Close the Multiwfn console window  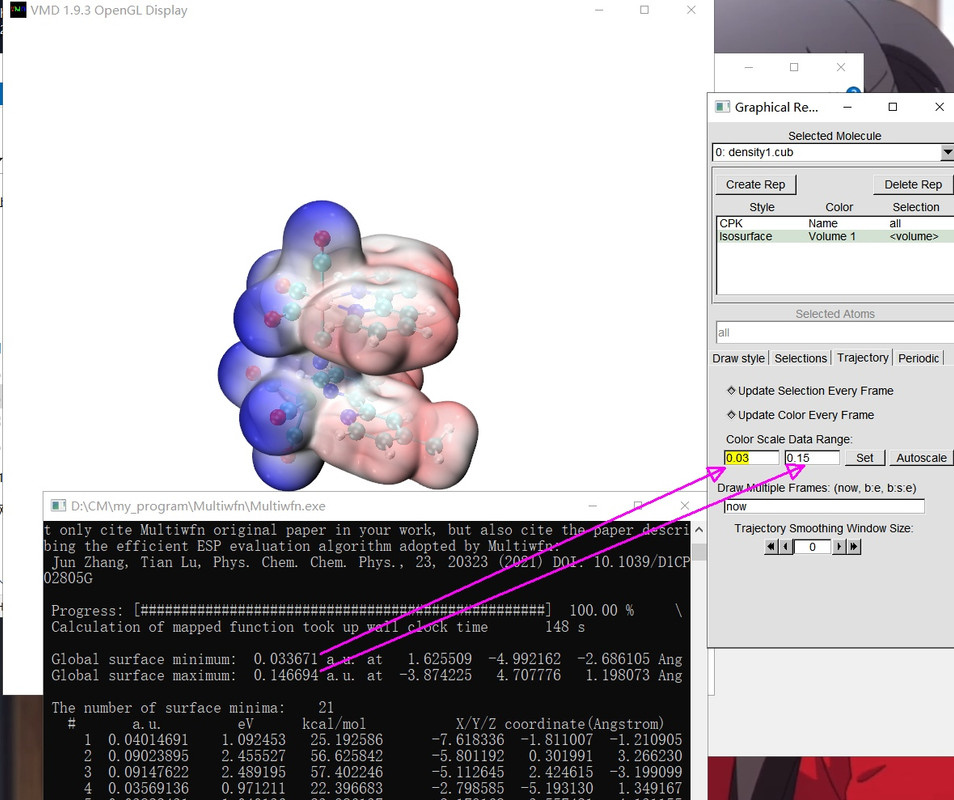[684, 506]
